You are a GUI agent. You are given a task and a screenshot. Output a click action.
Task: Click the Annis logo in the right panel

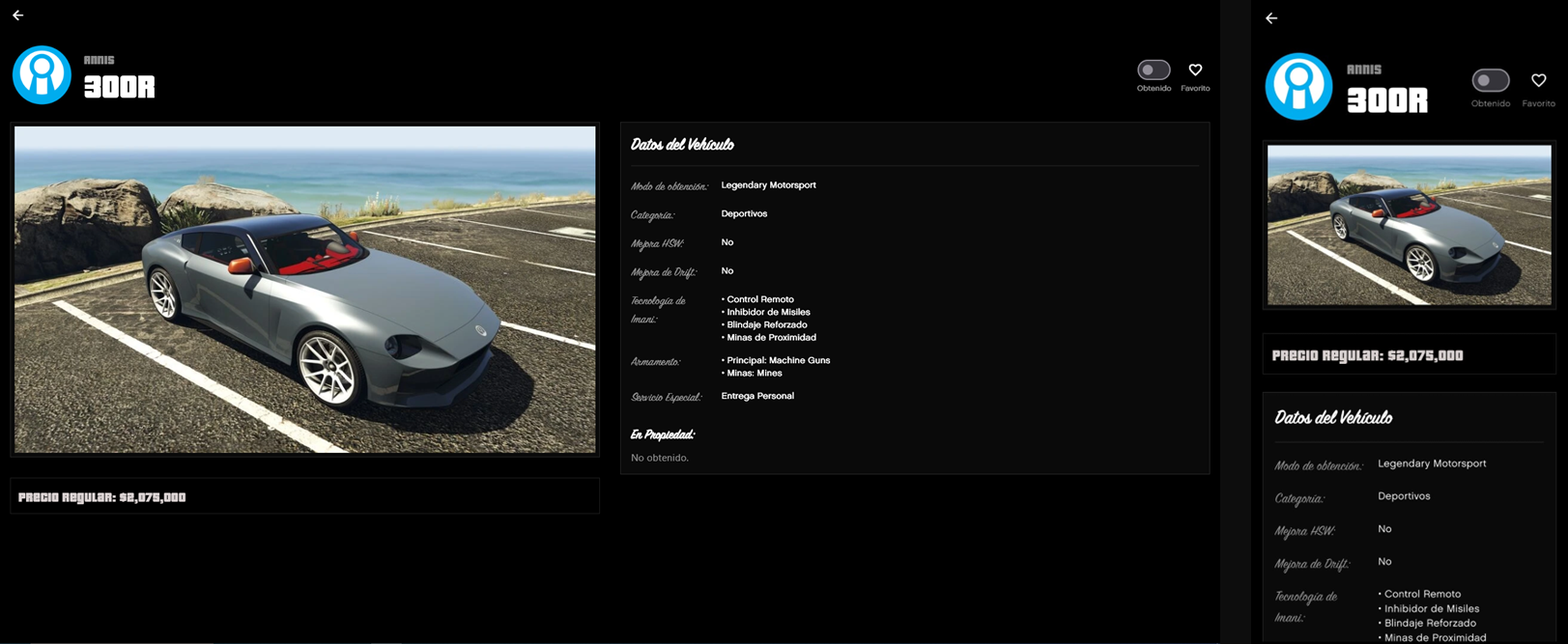1298,86
